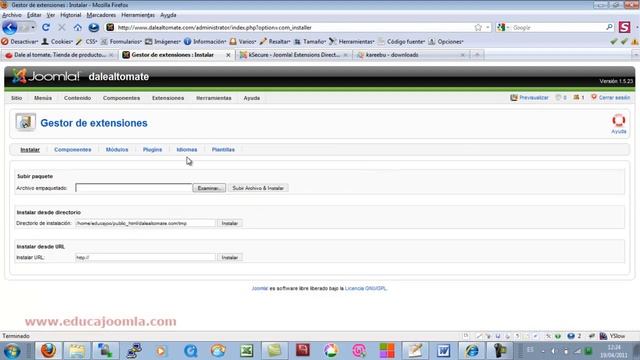Focus the Instalar URL text field
The image size is (640, 360).
tap(145, 258)
